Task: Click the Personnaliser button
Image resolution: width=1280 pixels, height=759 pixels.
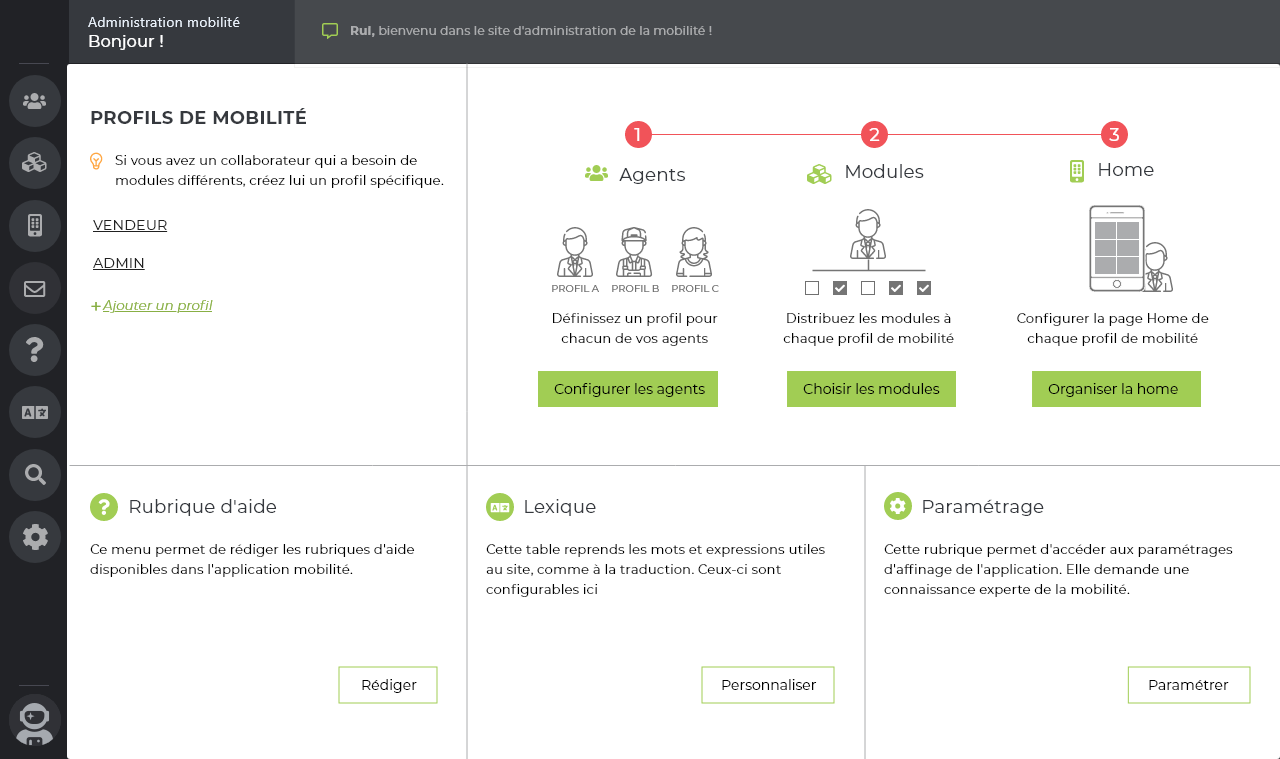Action: pos(768,685)
